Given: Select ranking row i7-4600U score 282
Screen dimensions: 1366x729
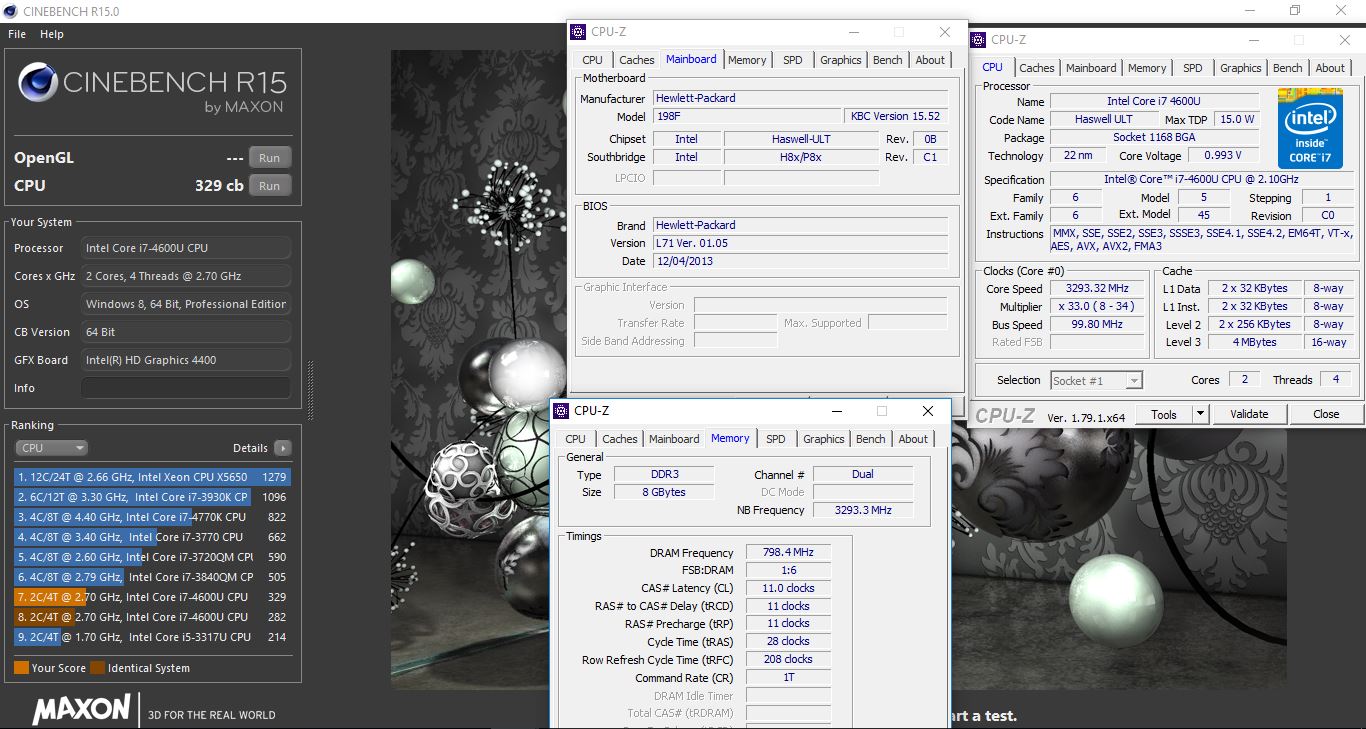Looking at the screenshot, I should click(x=151, y=617).
